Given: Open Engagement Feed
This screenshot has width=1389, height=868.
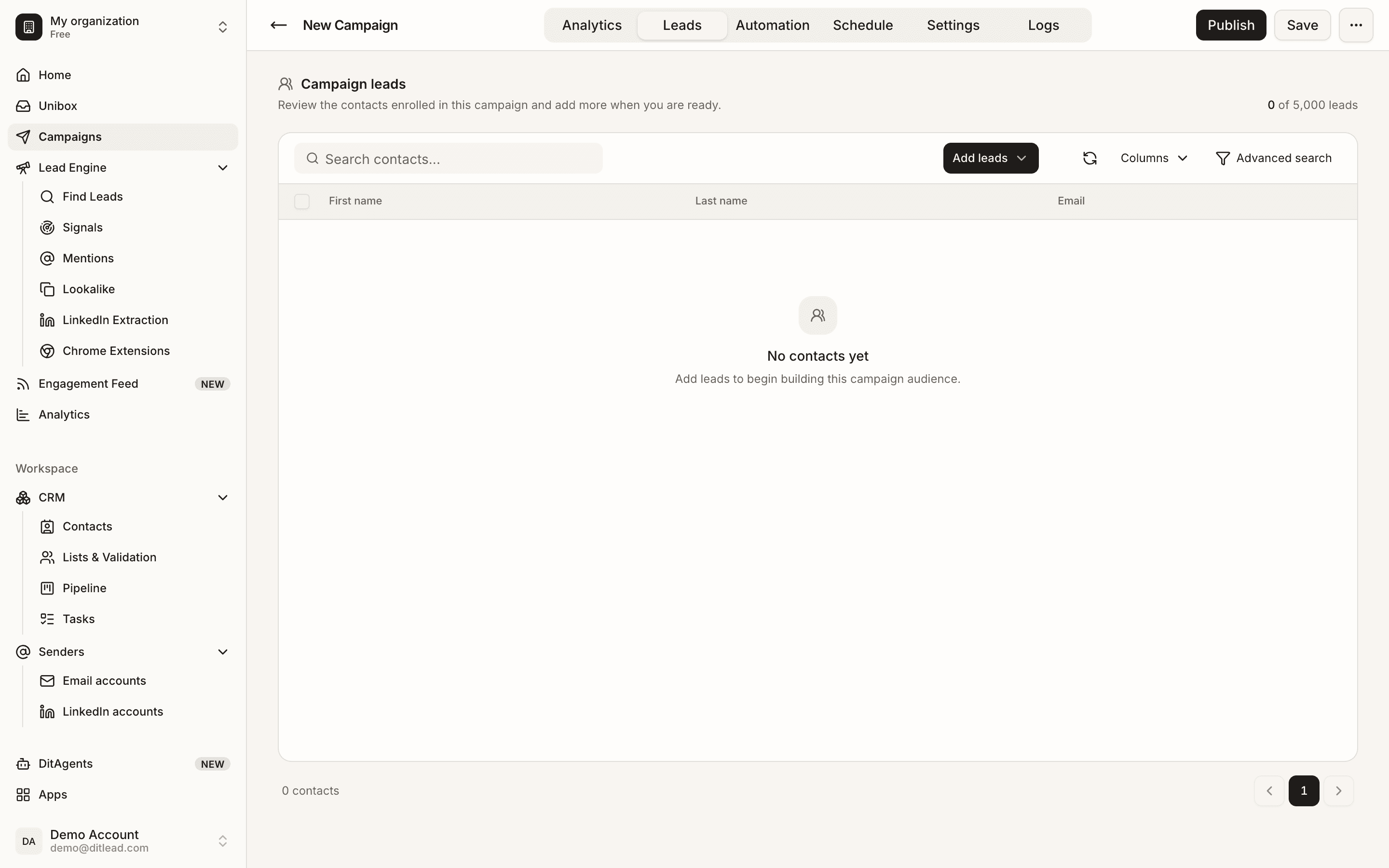Looking at the screenshot, I should point(122,383).
